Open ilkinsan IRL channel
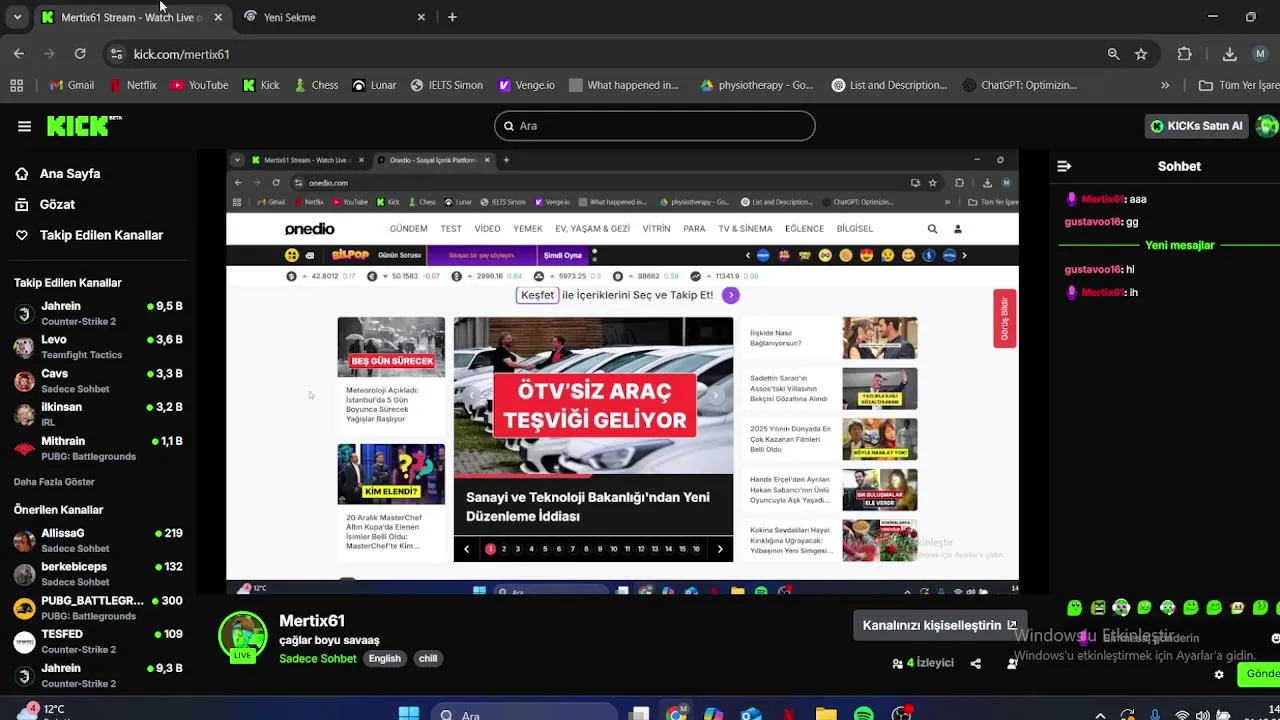 click(98, 414)
